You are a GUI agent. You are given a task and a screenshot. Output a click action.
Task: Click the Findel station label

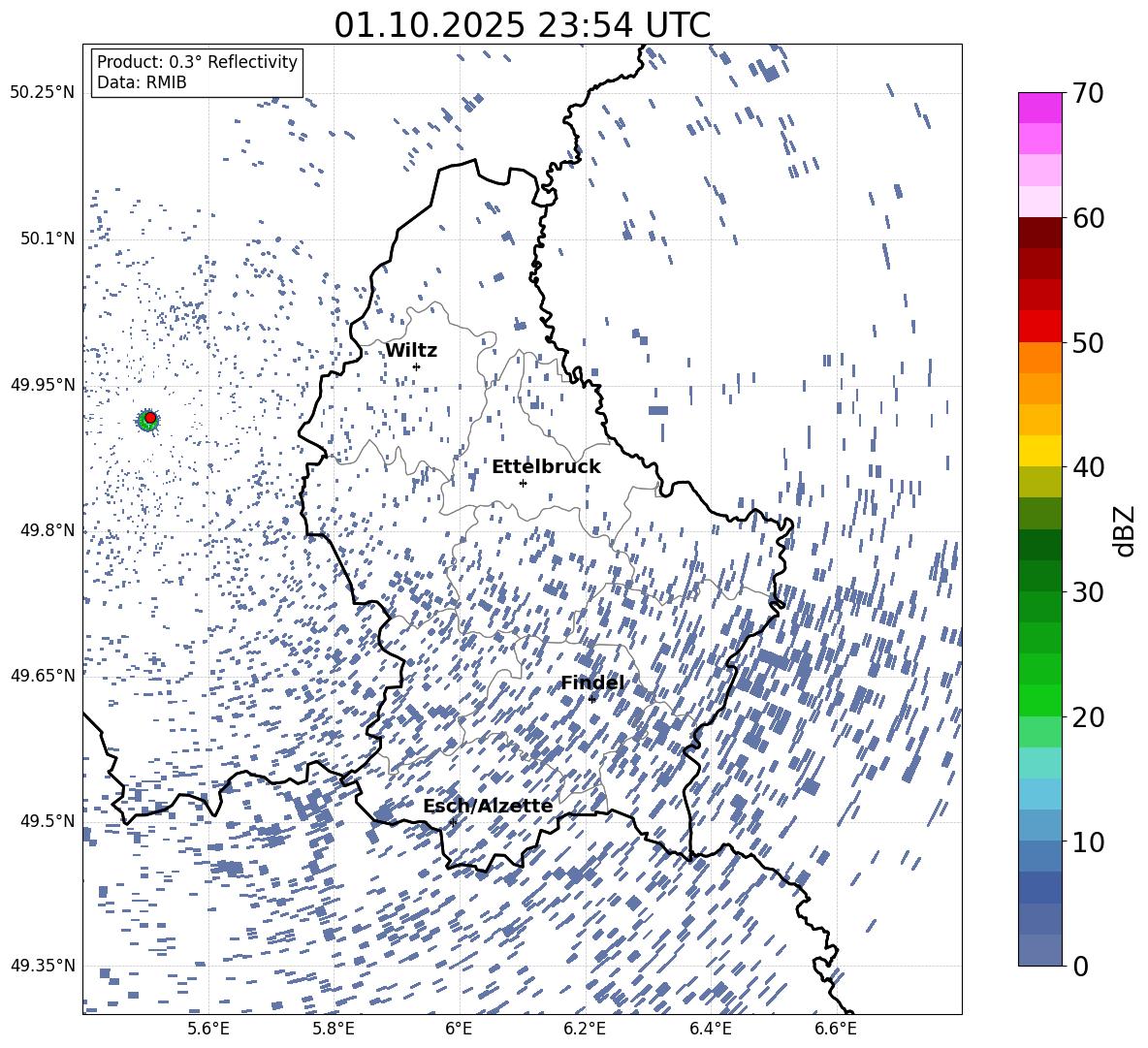[592, 683]
